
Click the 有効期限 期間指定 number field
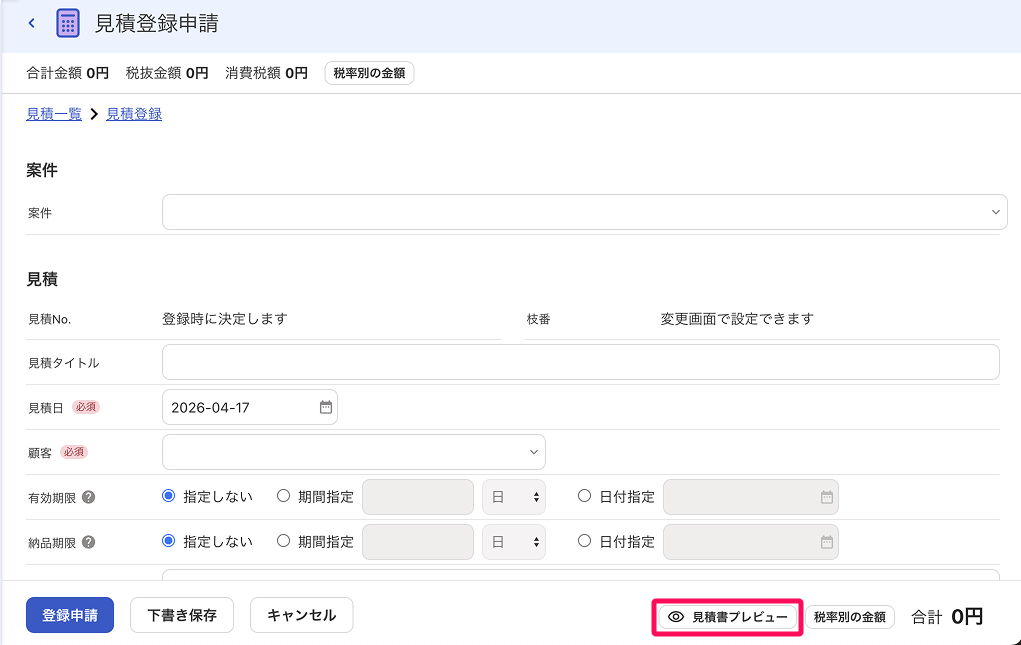click(x=417, y=497)
